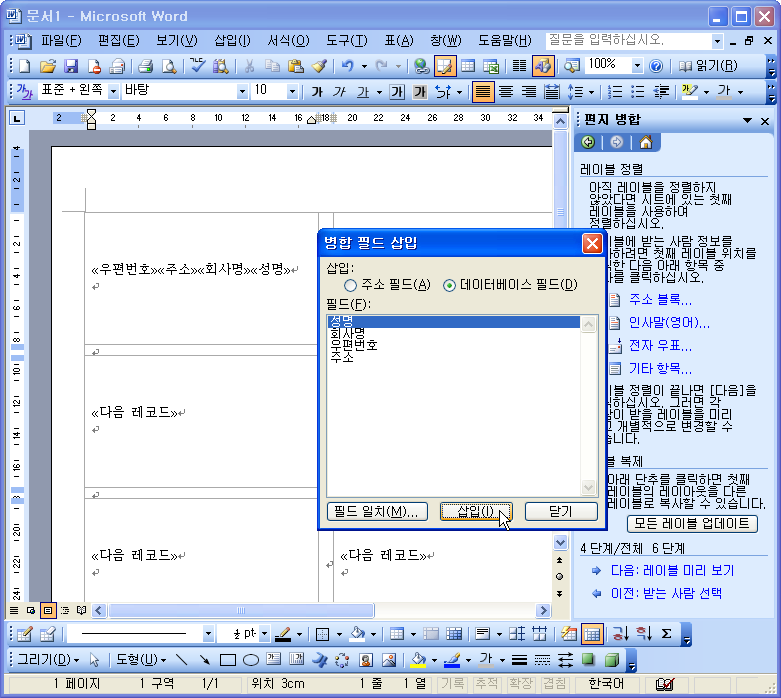Click the horizontal scrollbar thumb
The width and height of the screenshot is (781, 698).
[x=241, y=610]
